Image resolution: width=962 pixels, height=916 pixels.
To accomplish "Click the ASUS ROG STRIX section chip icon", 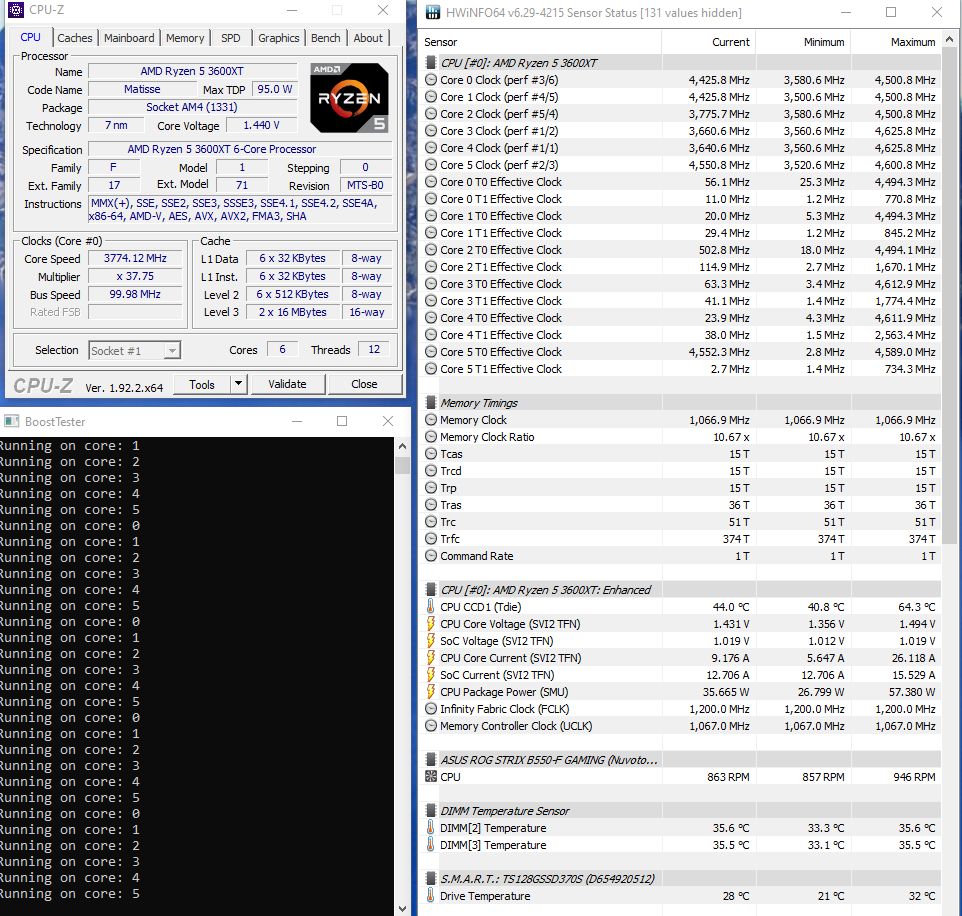I will (x=431, y=760).
